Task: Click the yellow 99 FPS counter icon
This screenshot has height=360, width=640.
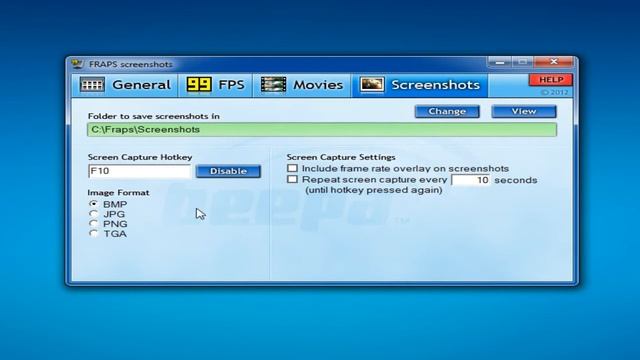Action: (x=199, y=85)
